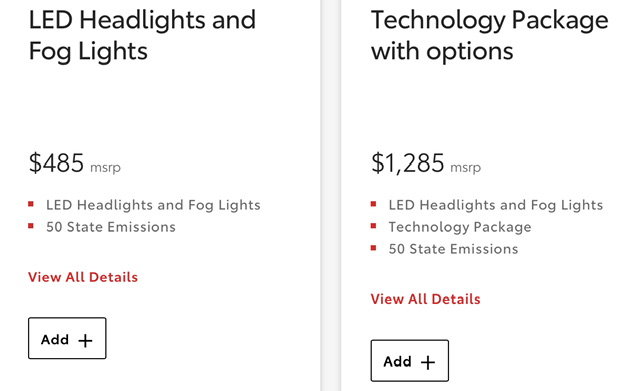Add the LED Headlights and Fog Lights package

(x=67, y=338)
